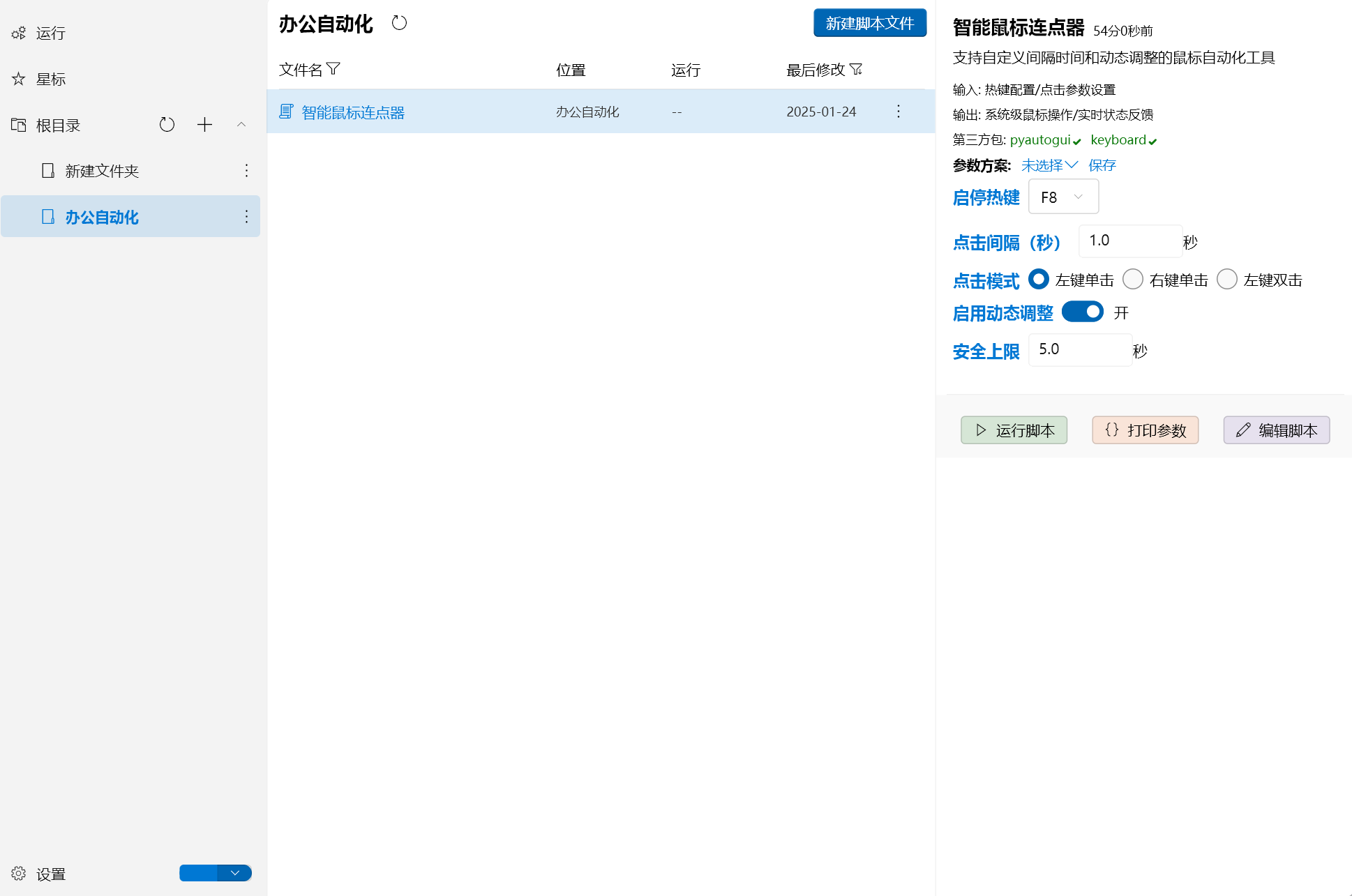This screenshot has width=1352, height=896.
Task: Toggle the 启用动态调整 switch
Action: pyautogui.click(x=1083, y=312)
